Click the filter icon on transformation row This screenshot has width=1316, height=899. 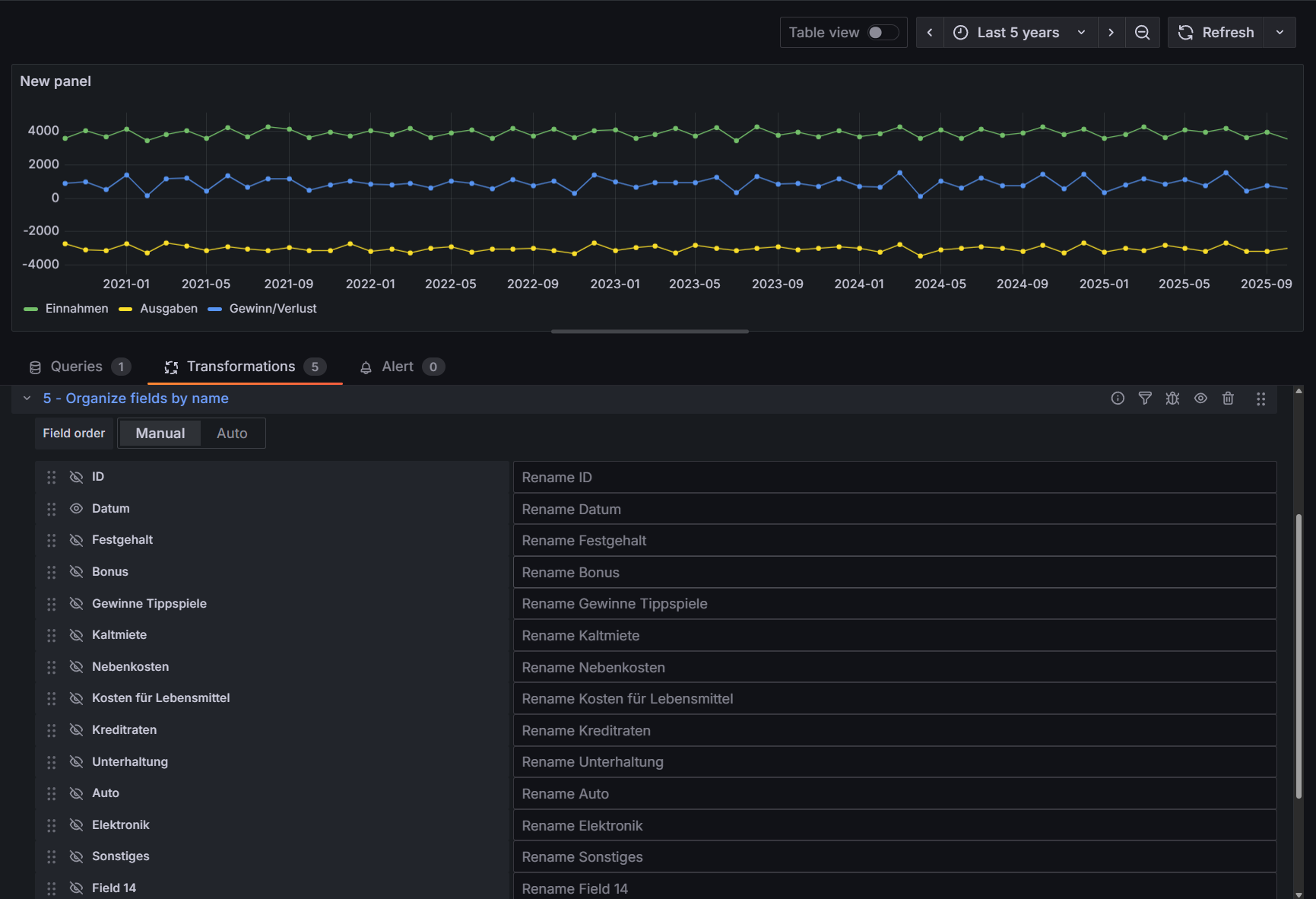(1145, 399)
